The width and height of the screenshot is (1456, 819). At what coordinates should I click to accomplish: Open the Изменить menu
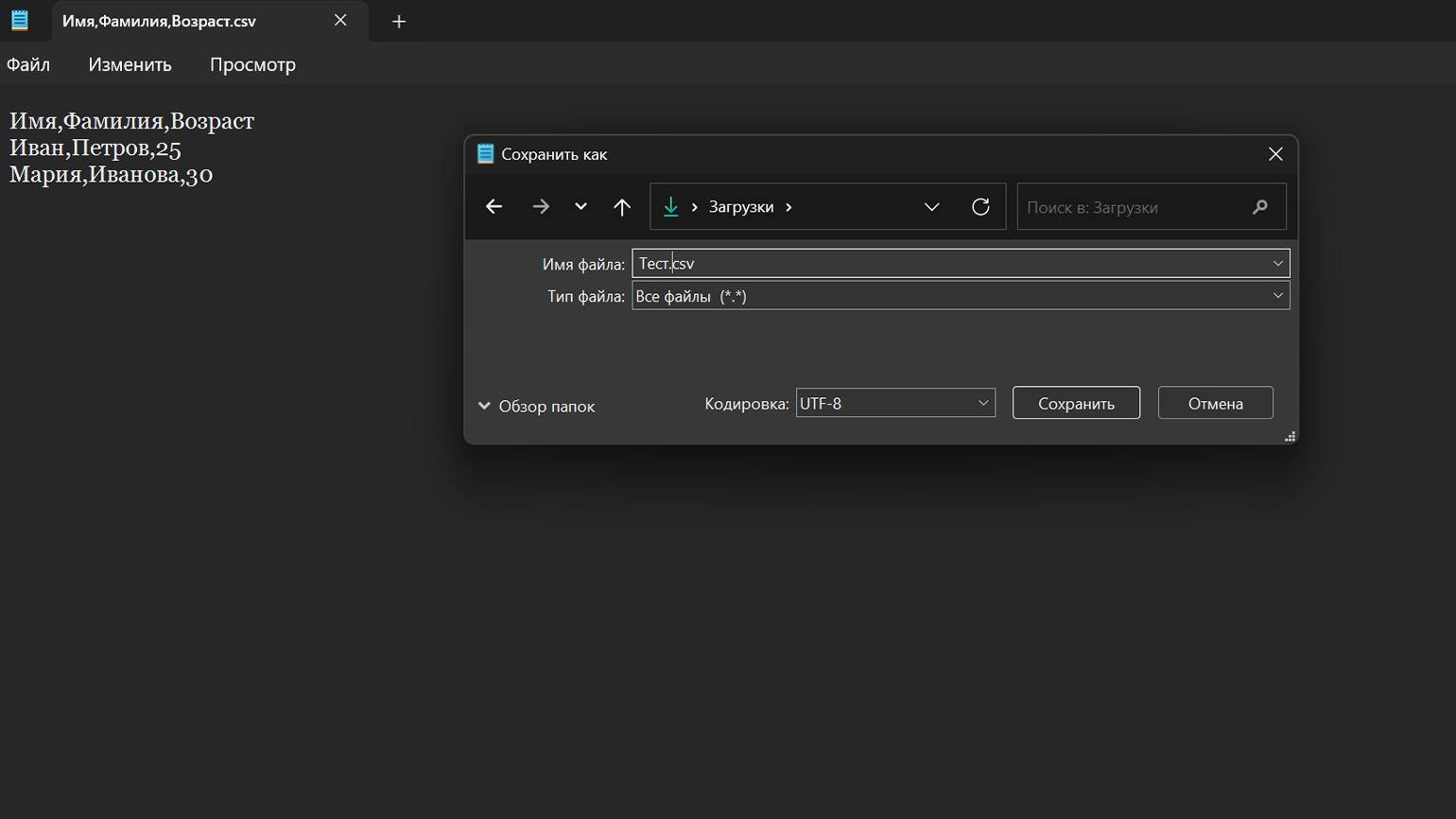[x=130, y=64]
